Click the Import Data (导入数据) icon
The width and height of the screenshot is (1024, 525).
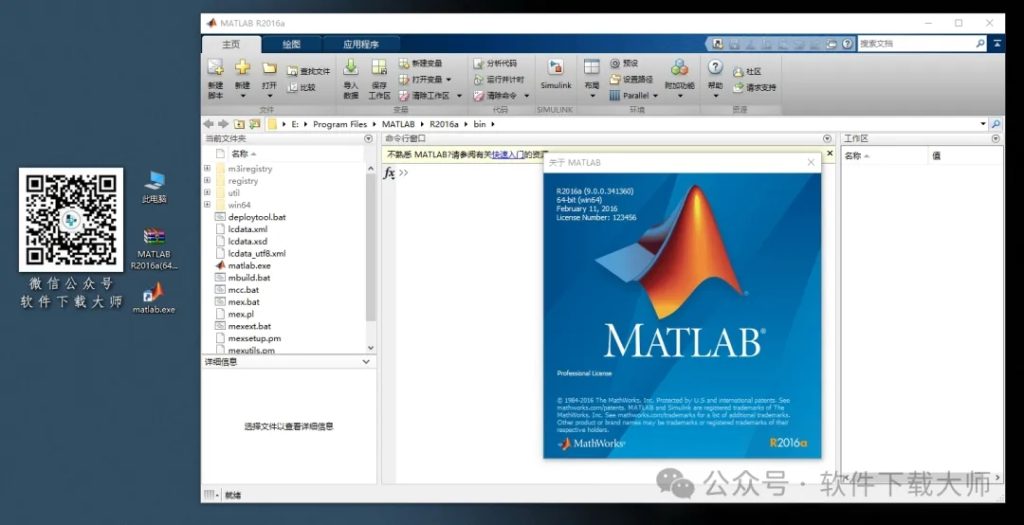tap(351, 67)
